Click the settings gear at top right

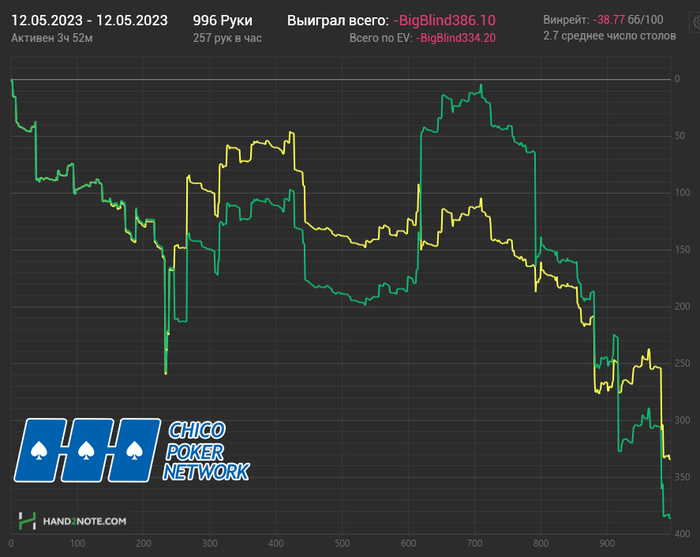[x=696, y=22]
